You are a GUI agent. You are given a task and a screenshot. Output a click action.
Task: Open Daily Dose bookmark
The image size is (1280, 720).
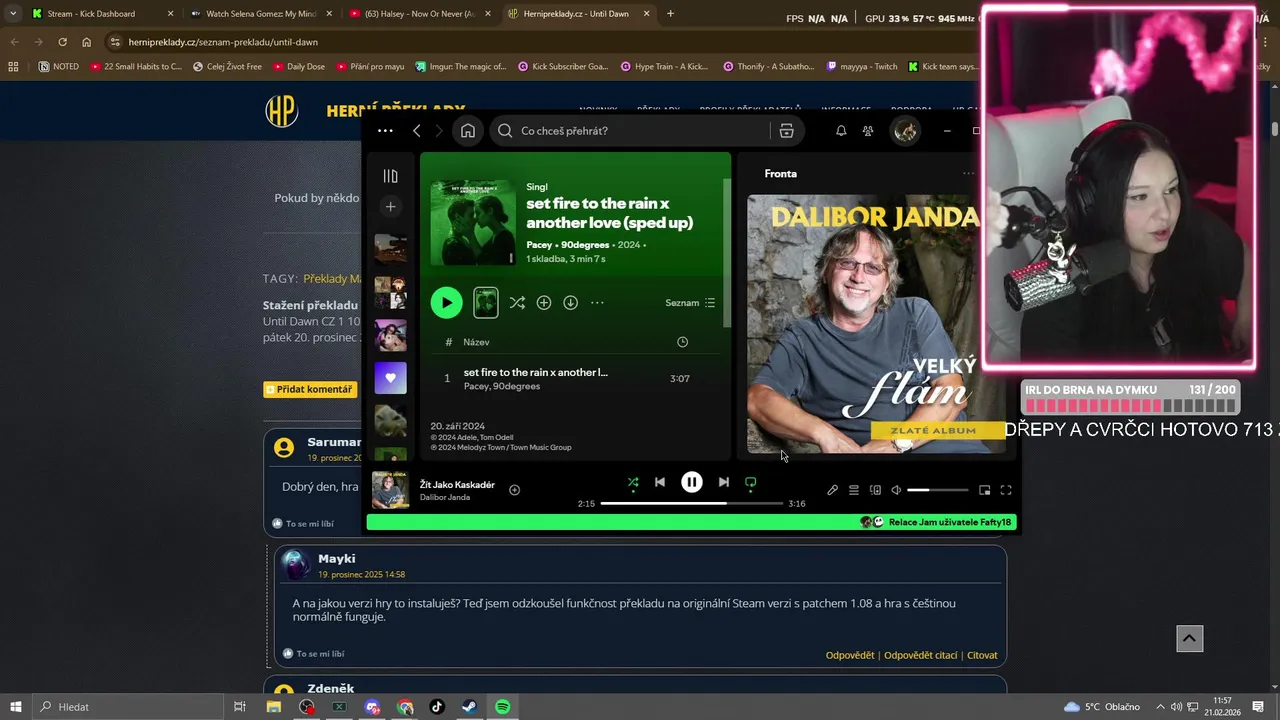tap(297, 67)
